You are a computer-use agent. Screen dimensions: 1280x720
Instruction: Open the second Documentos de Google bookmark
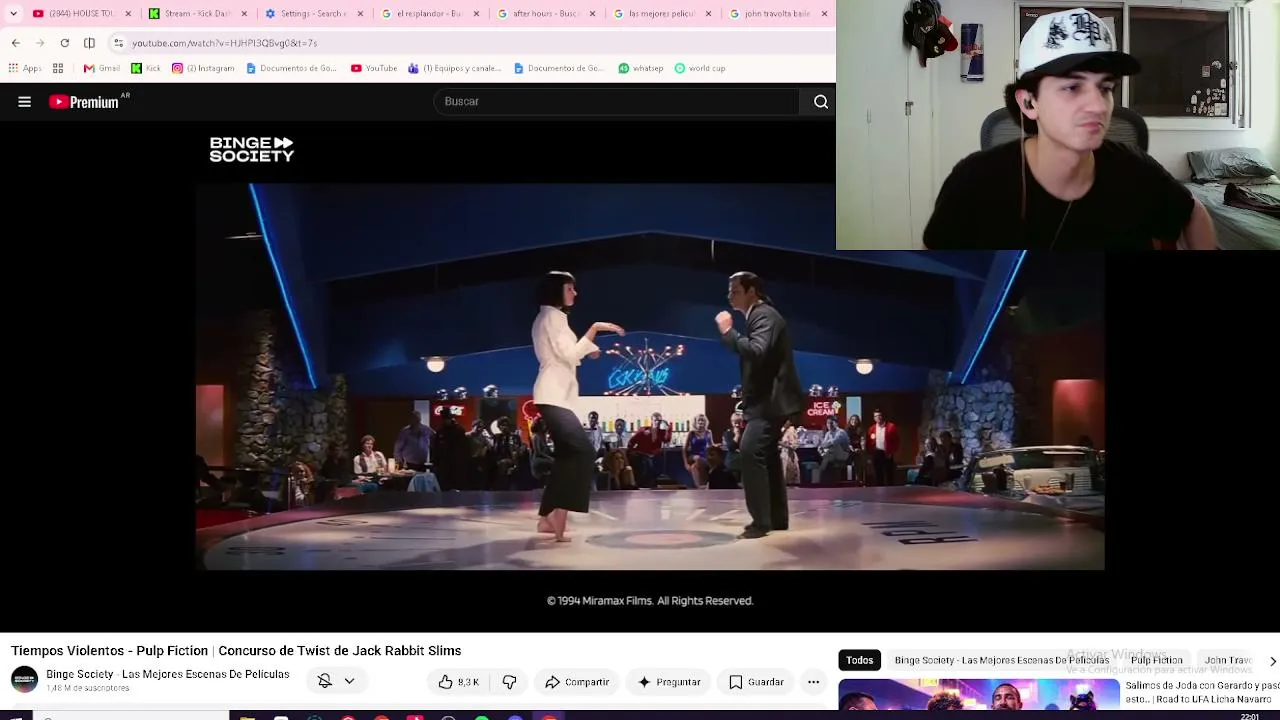coord(559,69)
